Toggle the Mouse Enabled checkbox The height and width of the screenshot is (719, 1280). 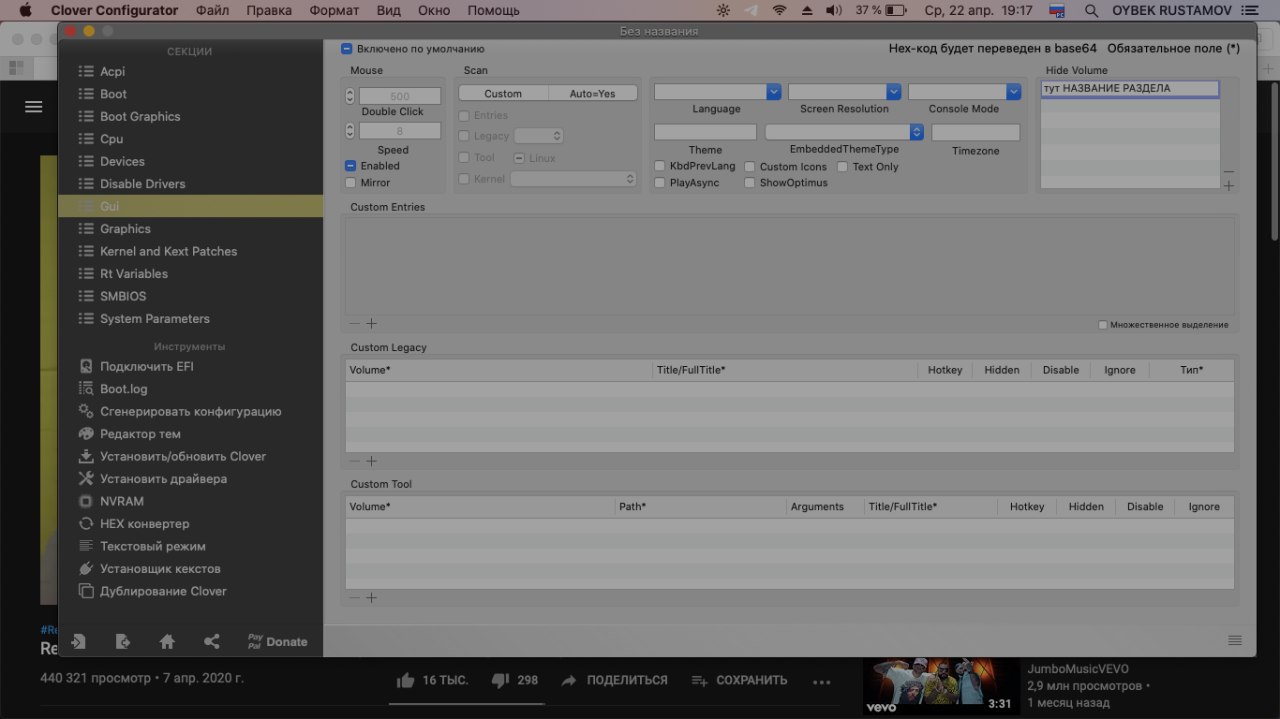350,166
